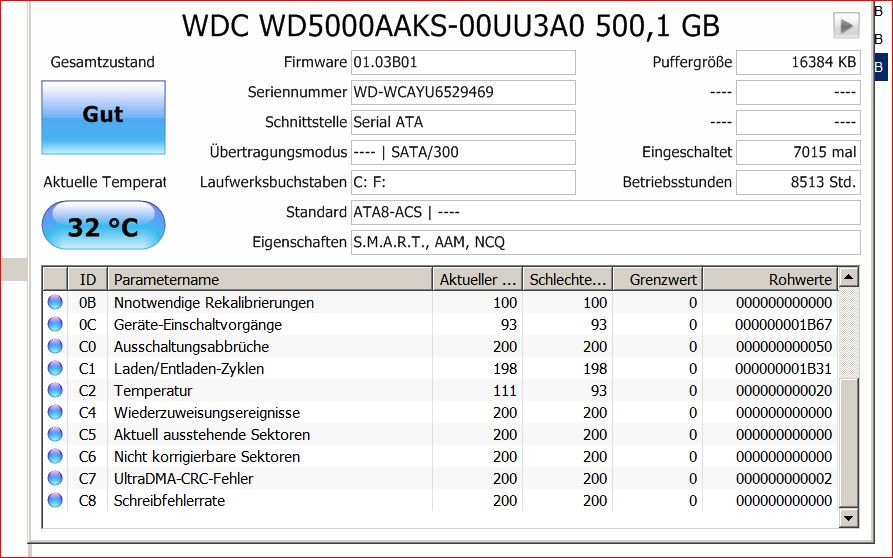Click the Firmware value field
This screenshot has height=558, width=893.
(462, 62)
